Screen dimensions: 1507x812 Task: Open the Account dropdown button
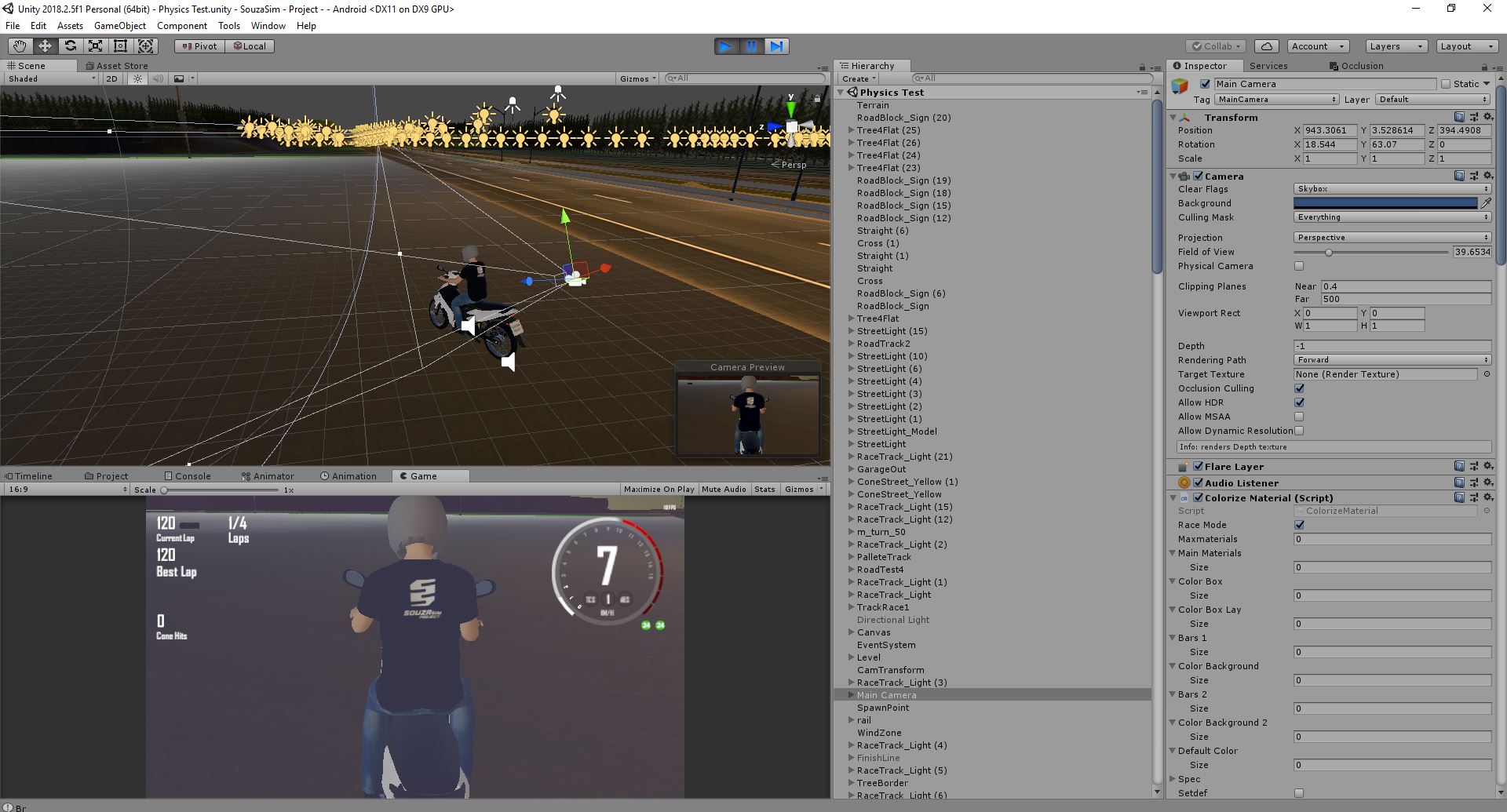(1319, 46)
